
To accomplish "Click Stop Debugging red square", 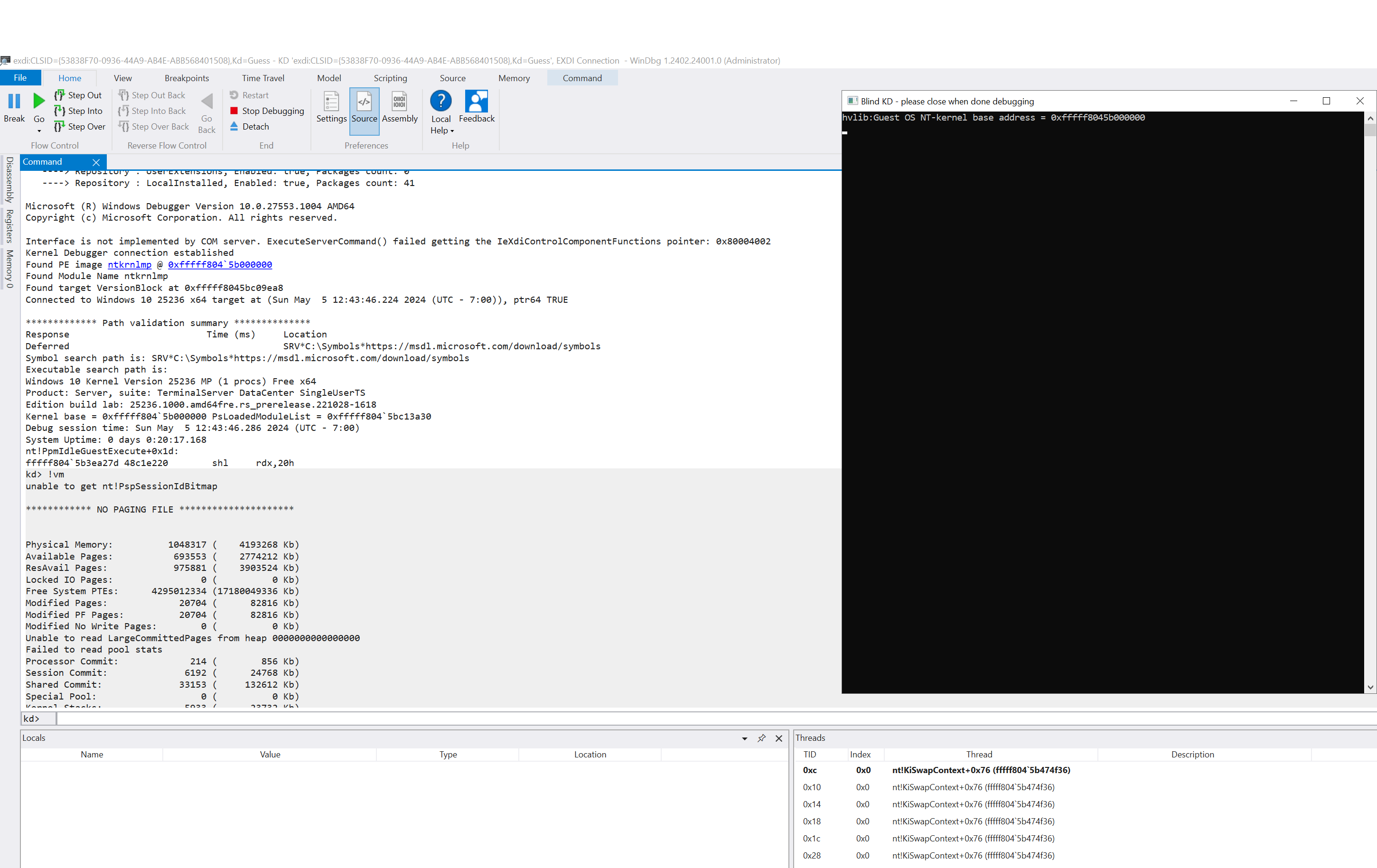I will [234, 111].
